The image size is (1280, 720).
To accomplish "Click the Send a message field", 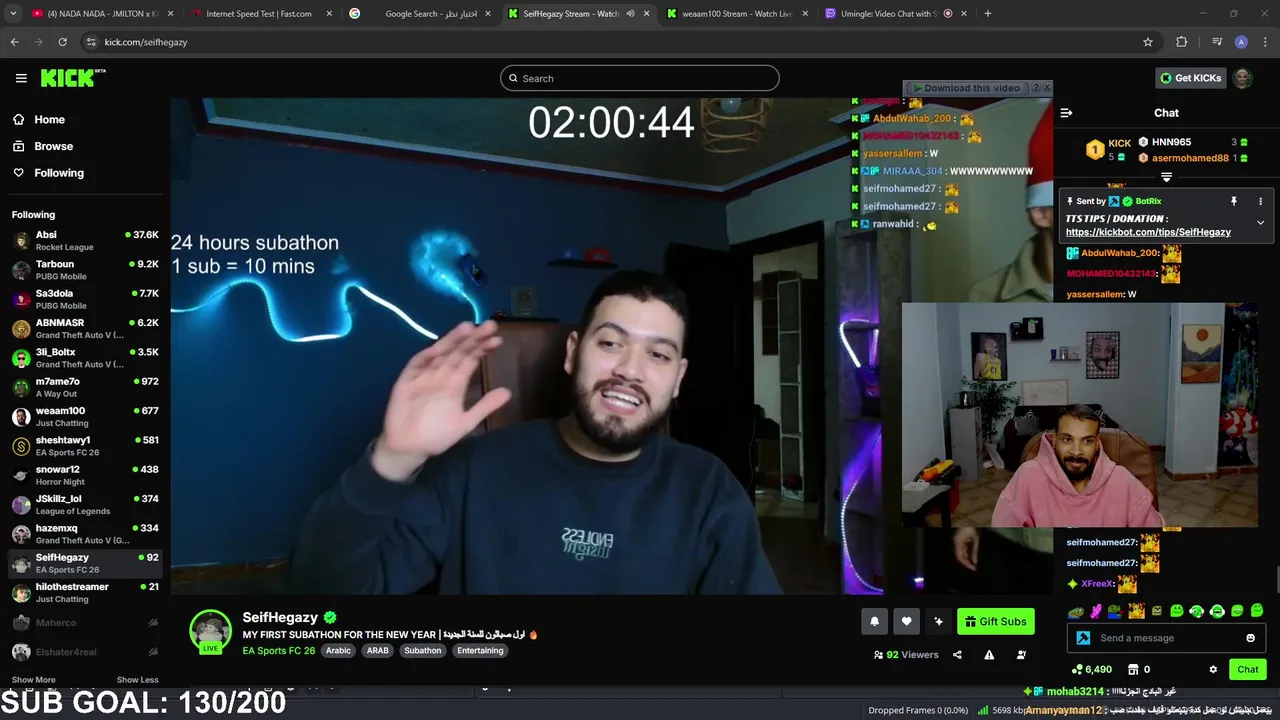I will tap(1168, 638).
